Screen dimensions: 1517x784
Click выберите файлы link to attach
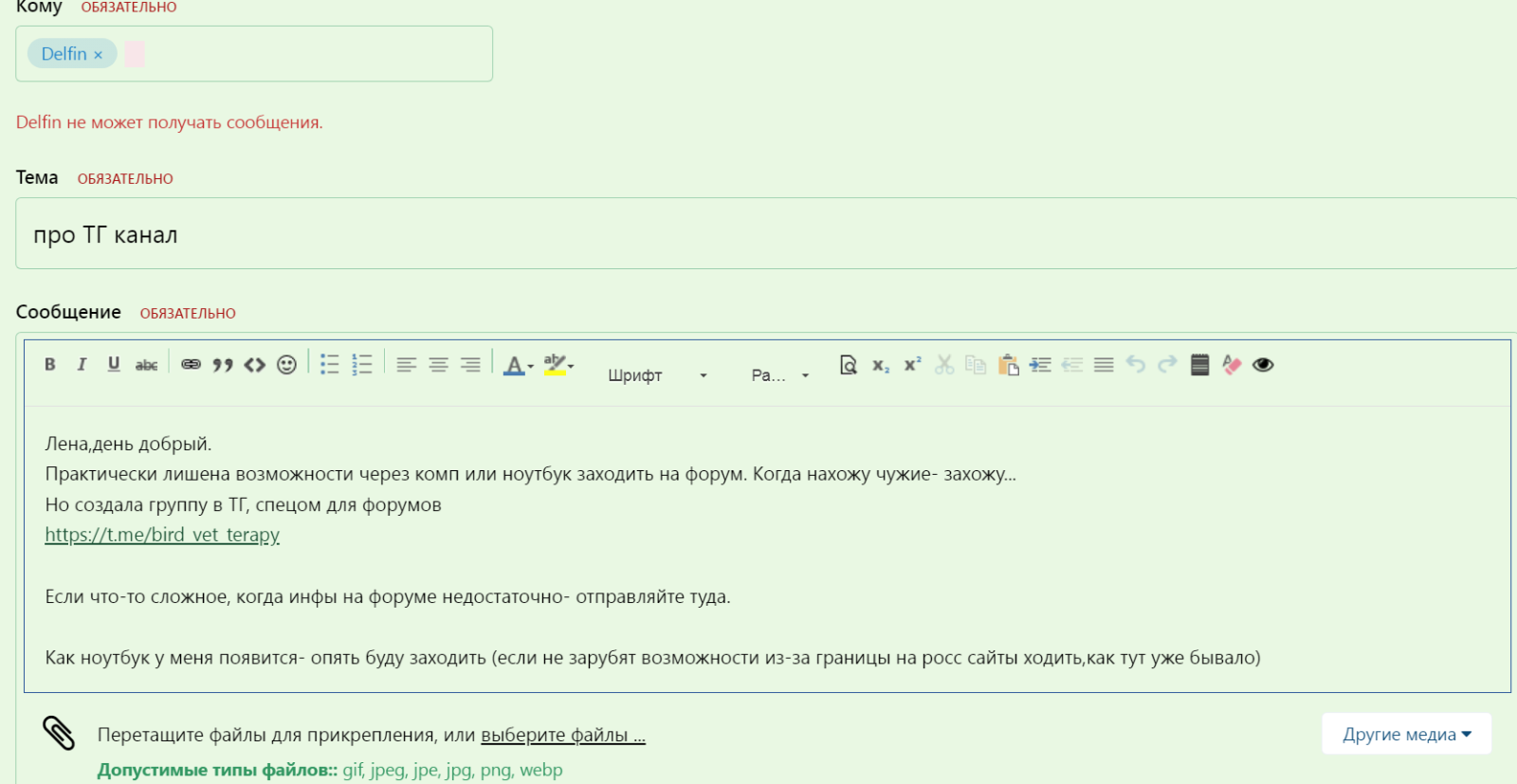point(563,735)
